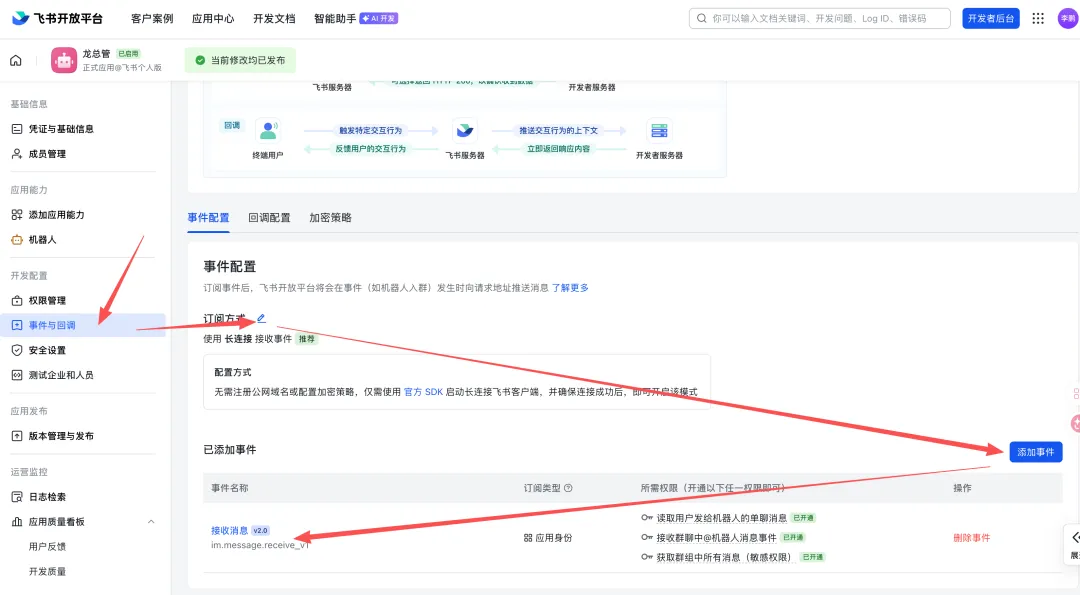
Task: Click the 删除事件 link
Action: click(971, 538)
